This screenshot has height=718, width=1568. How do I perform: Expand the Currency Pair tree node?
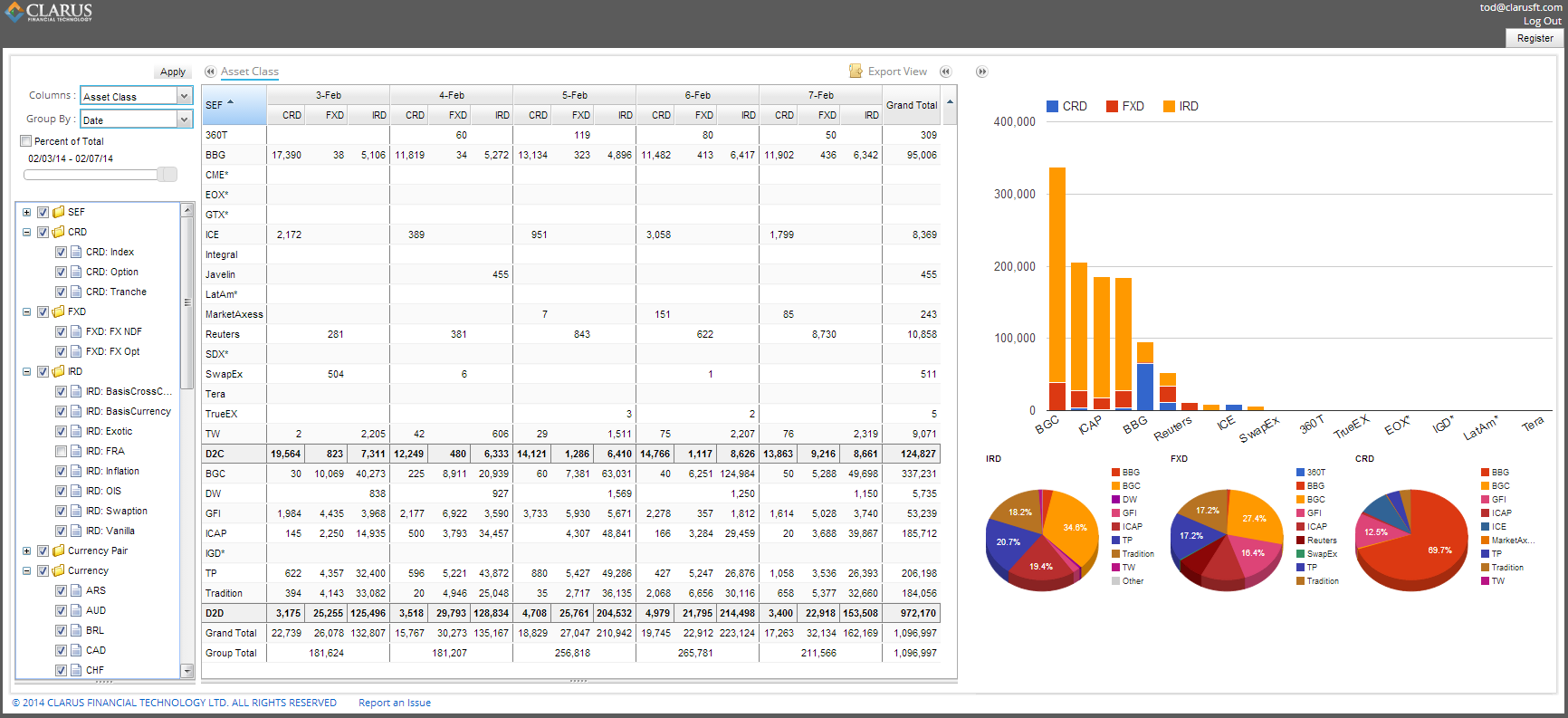[x=26, y=550]
